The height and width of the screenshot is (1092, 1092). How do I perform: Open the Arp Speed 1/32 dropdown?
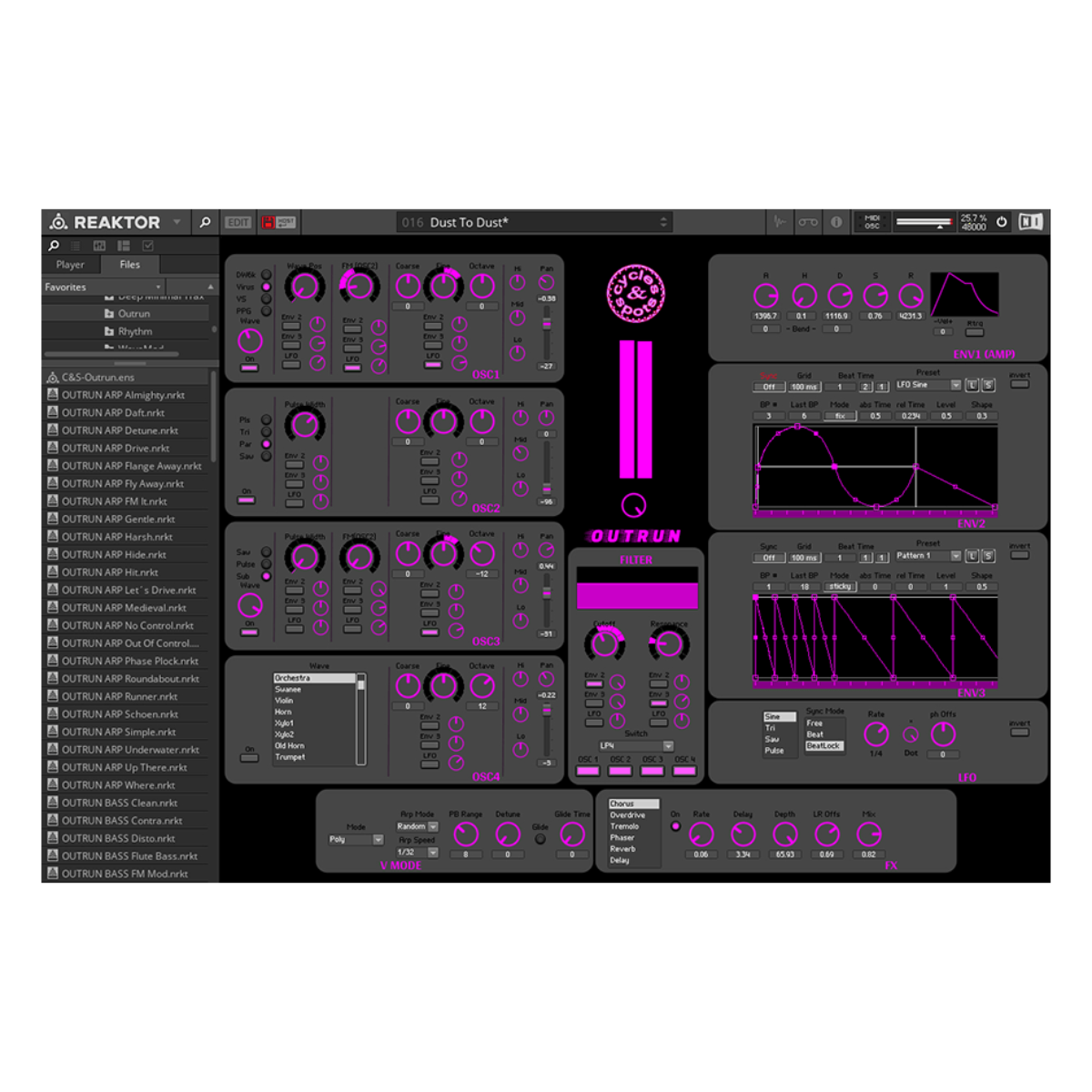pyautogui.click(x=417, y=853)
